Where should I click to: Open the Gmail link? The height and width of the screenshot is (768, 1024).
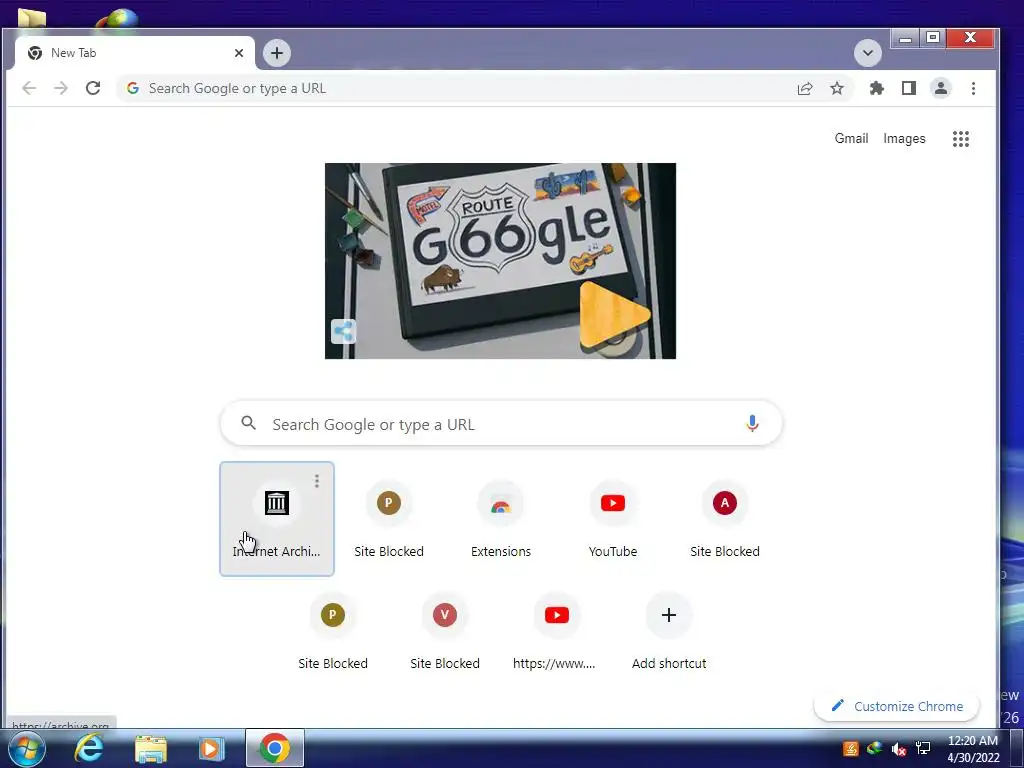(851, 138)
